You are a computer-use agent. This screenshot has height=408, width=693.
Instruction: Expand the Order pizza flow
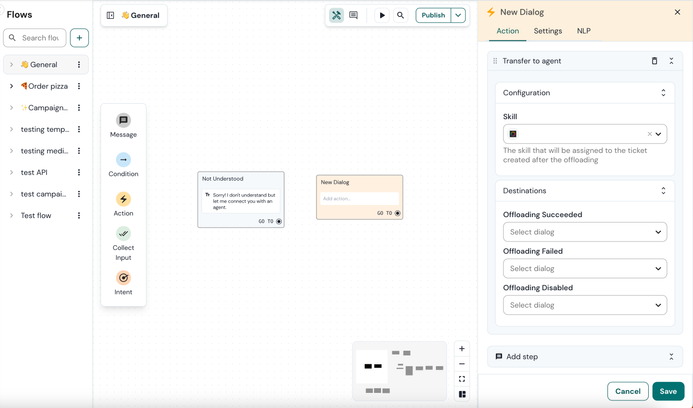(x=12, y=86)
